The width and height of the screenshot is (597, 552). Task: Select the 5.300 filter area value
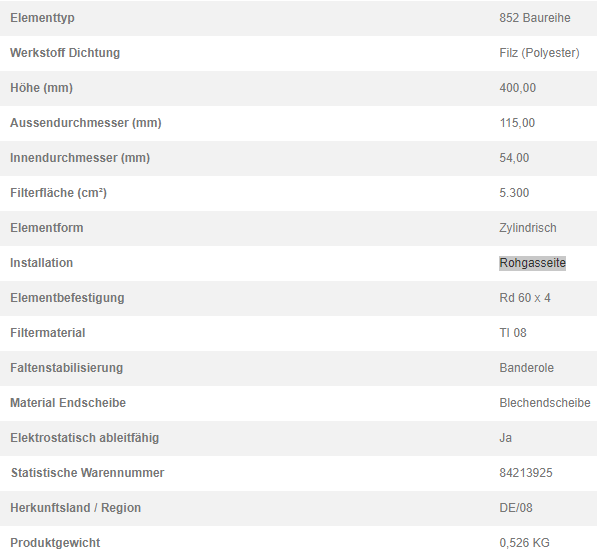[514, 193]
